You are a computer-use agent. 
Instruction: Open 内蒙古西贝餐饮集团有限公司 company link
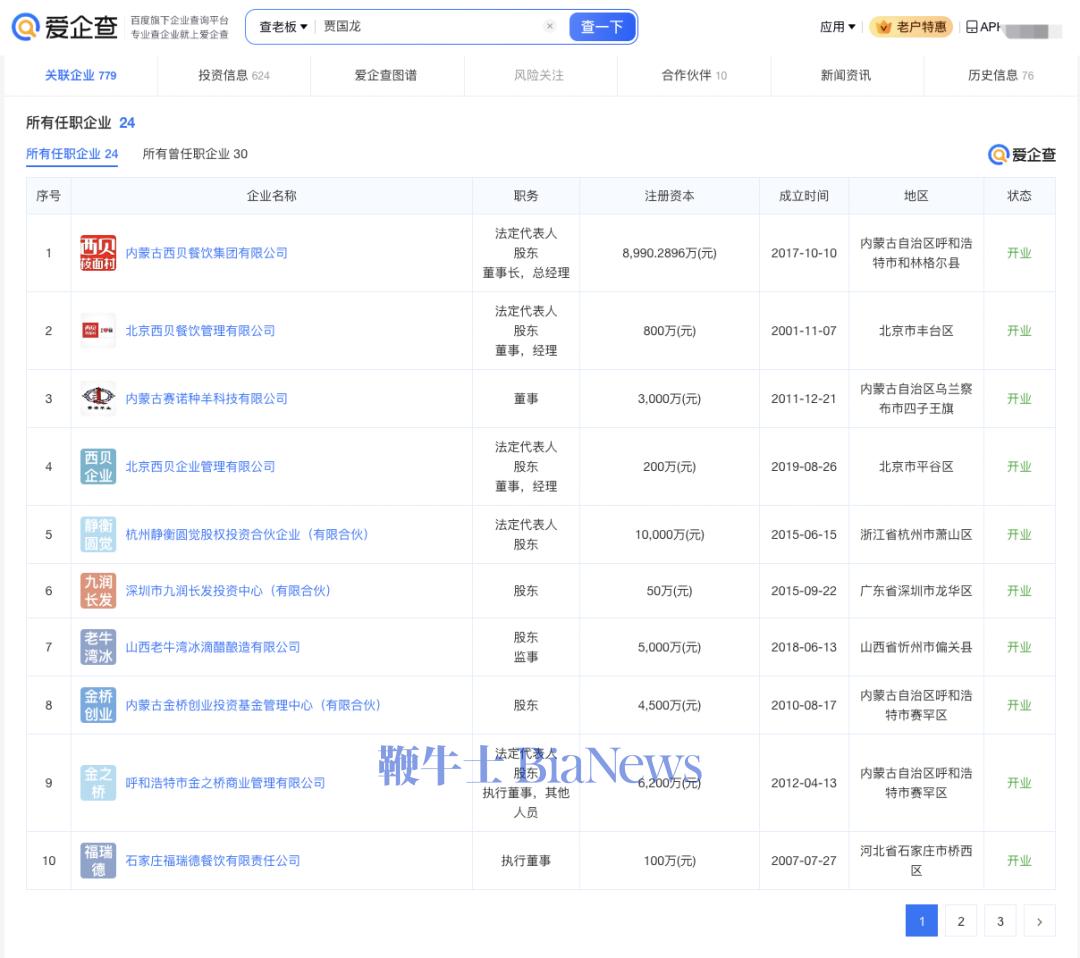coord(206,253)
